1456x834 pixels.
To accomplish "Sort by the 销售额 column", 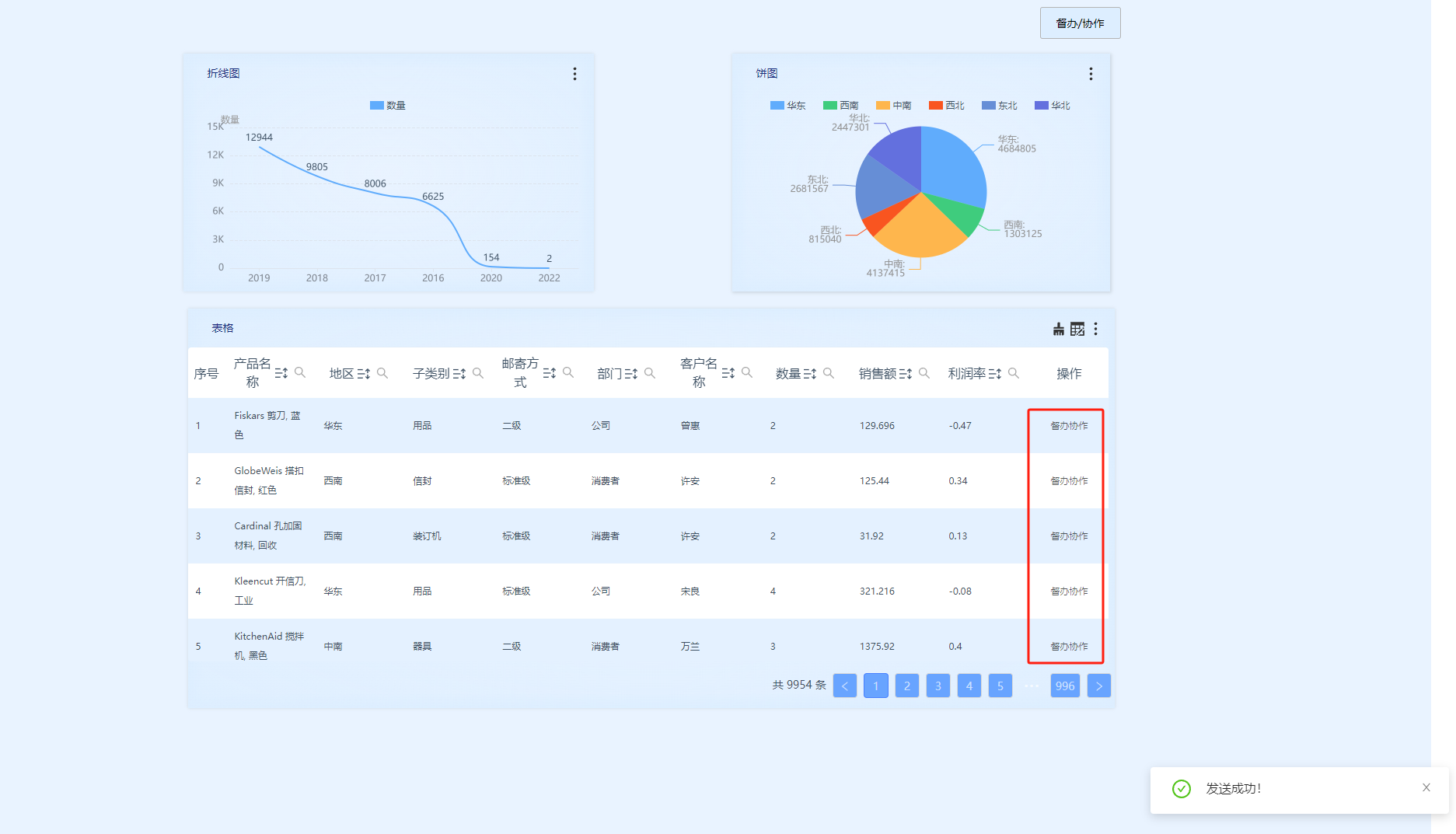I will (x=905, y=374).
